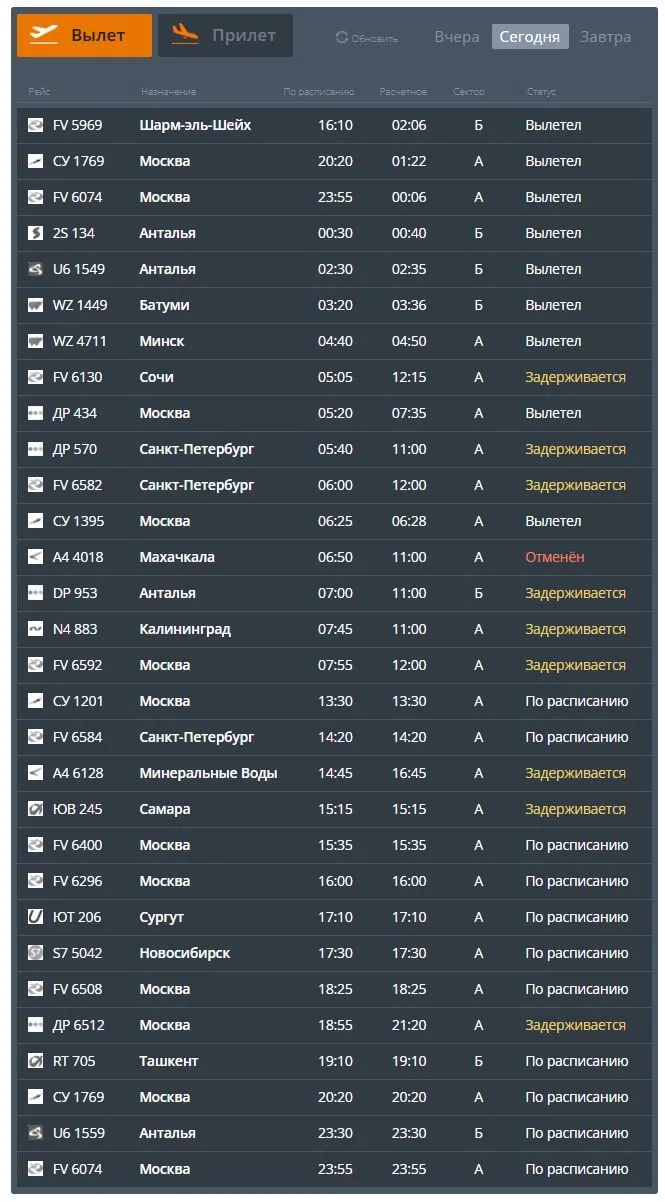The image size is (665, 1202).
Task: Switch to the Вылет departures tab
Action: (85, 35)
